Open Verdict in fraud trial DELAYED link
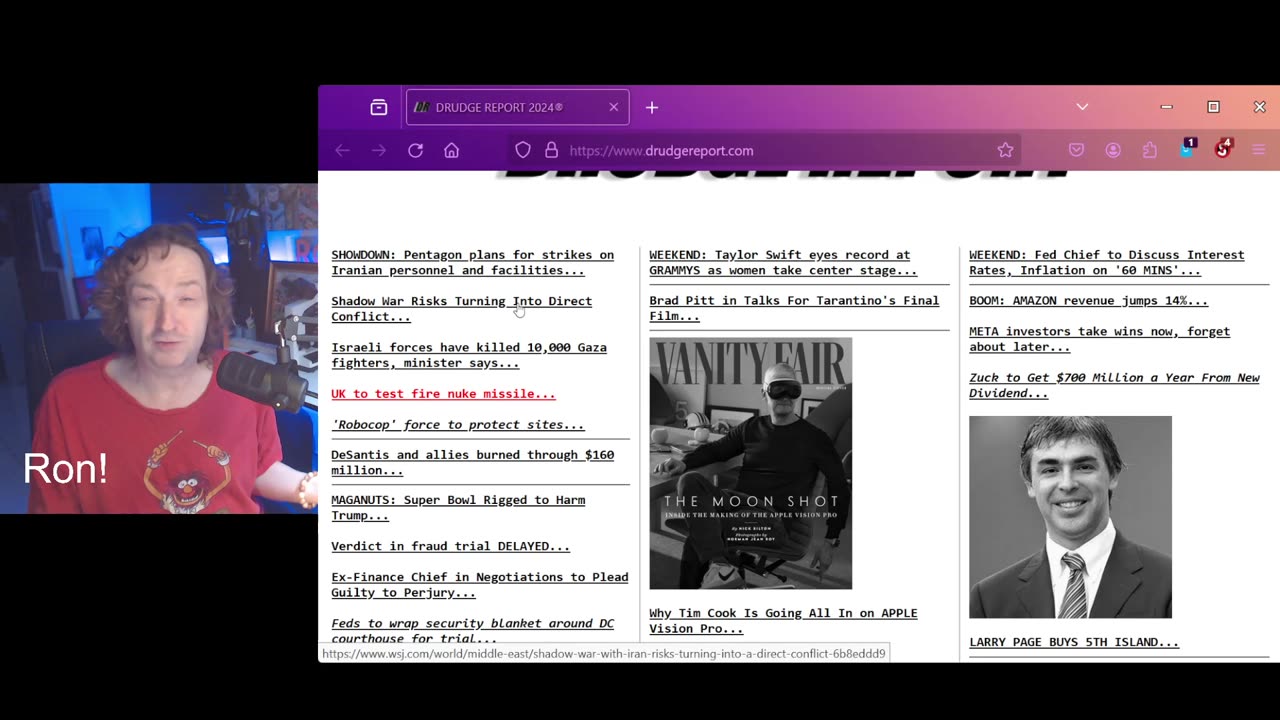 pyautogui.click(x=450, y=546)
